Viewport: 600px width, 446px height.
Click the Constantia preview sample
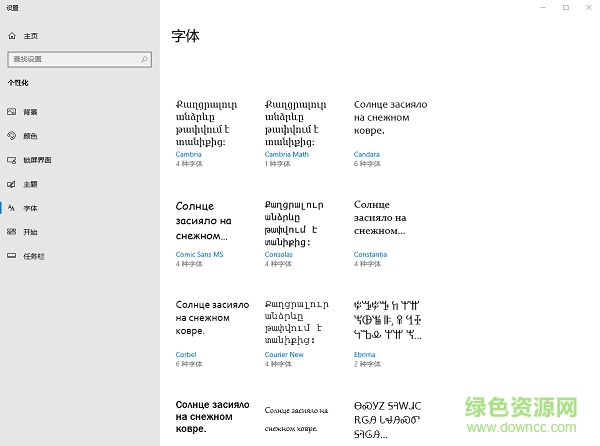[x=380, y=218]
